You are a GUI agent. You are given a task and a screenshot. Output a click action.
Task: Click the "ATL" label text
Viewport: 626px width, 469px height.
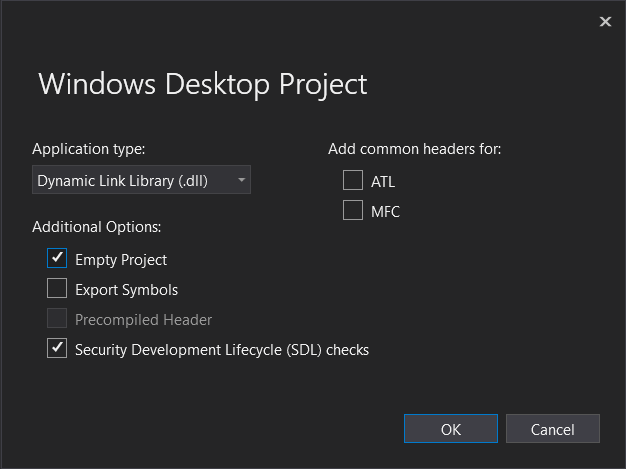pos(383,182)
